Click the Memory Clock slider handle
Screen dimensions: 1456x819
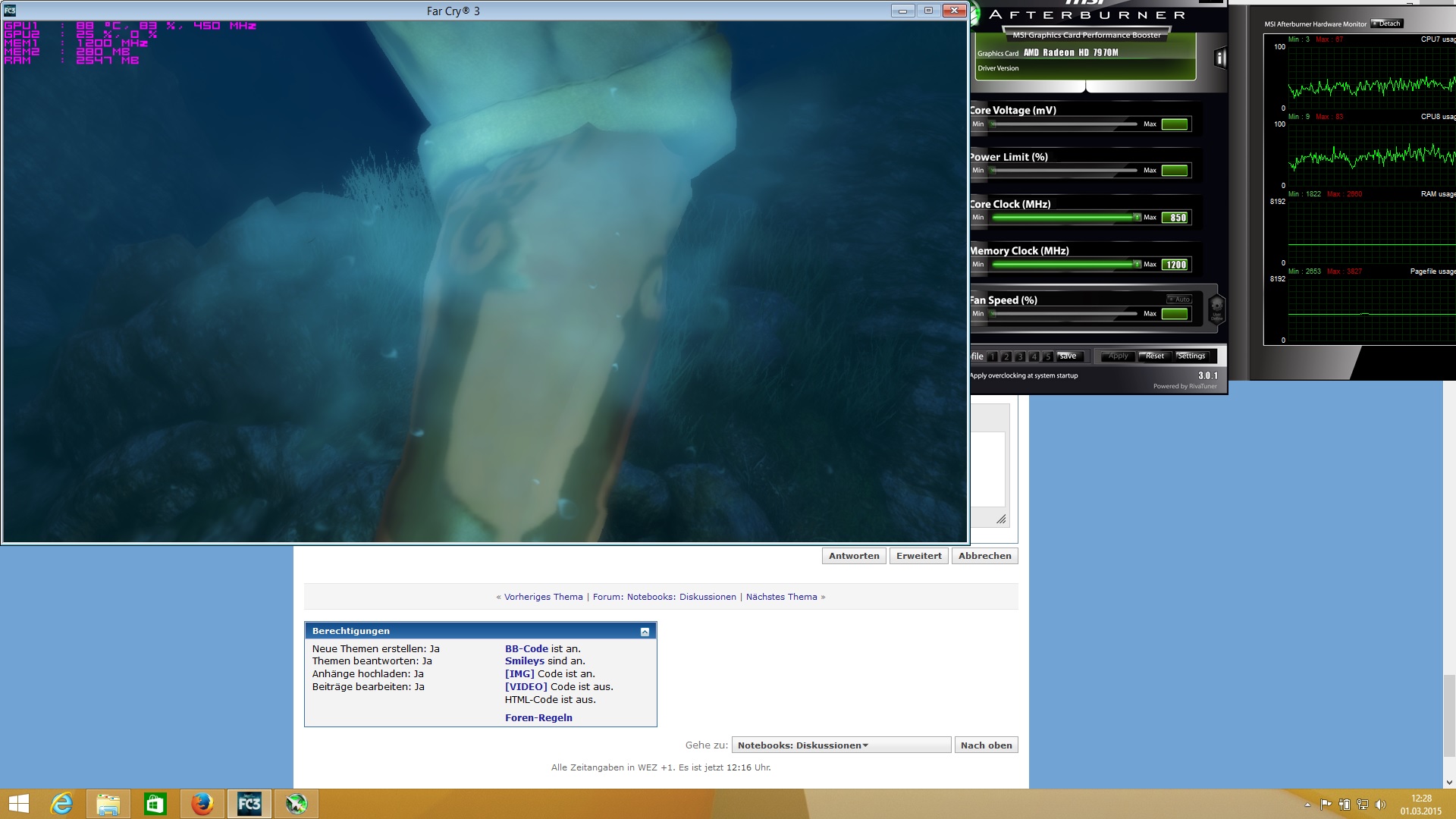tap(1137, 265)
